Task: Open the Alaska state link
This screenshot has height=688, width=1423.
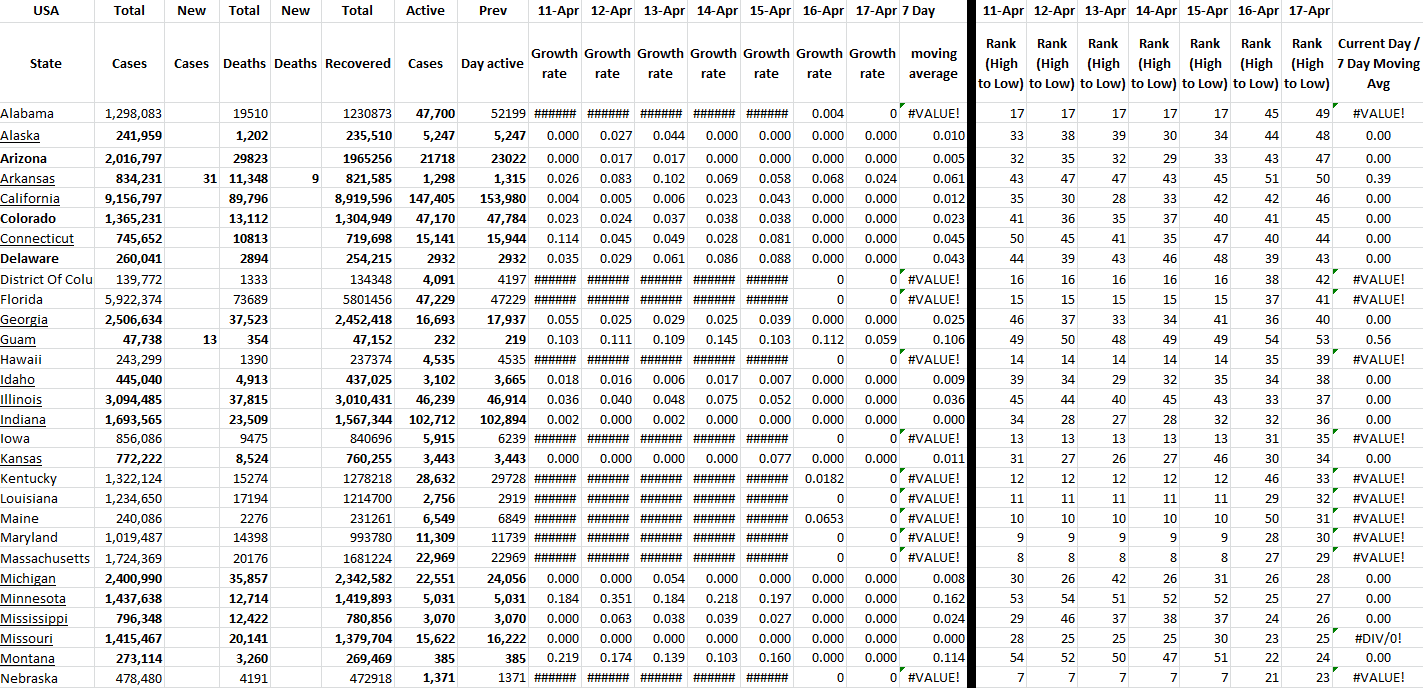Action: click(x=21, y=135)
